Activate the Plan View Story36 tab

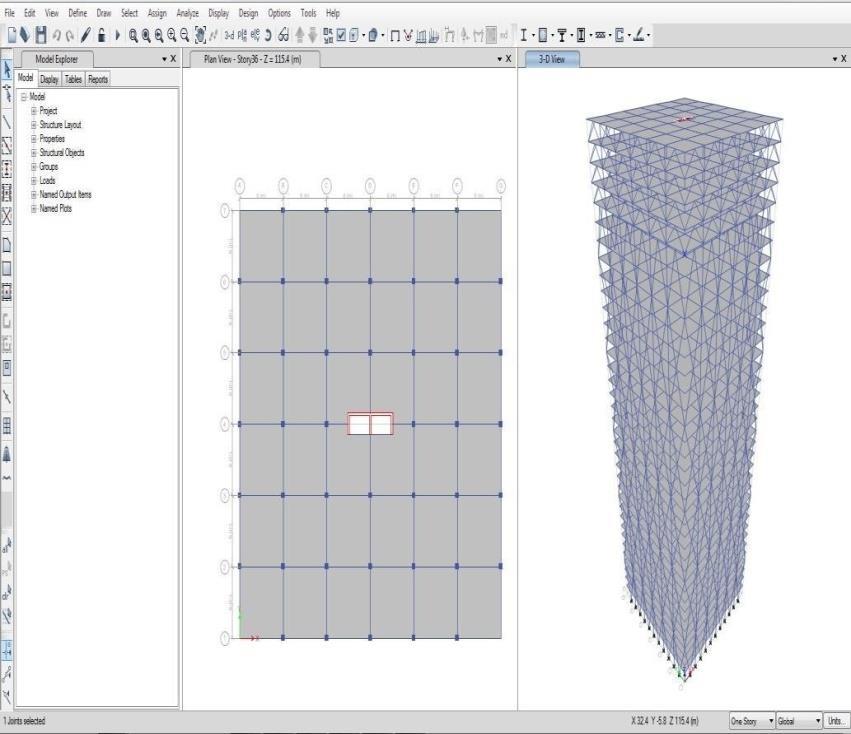click(253, 59)
